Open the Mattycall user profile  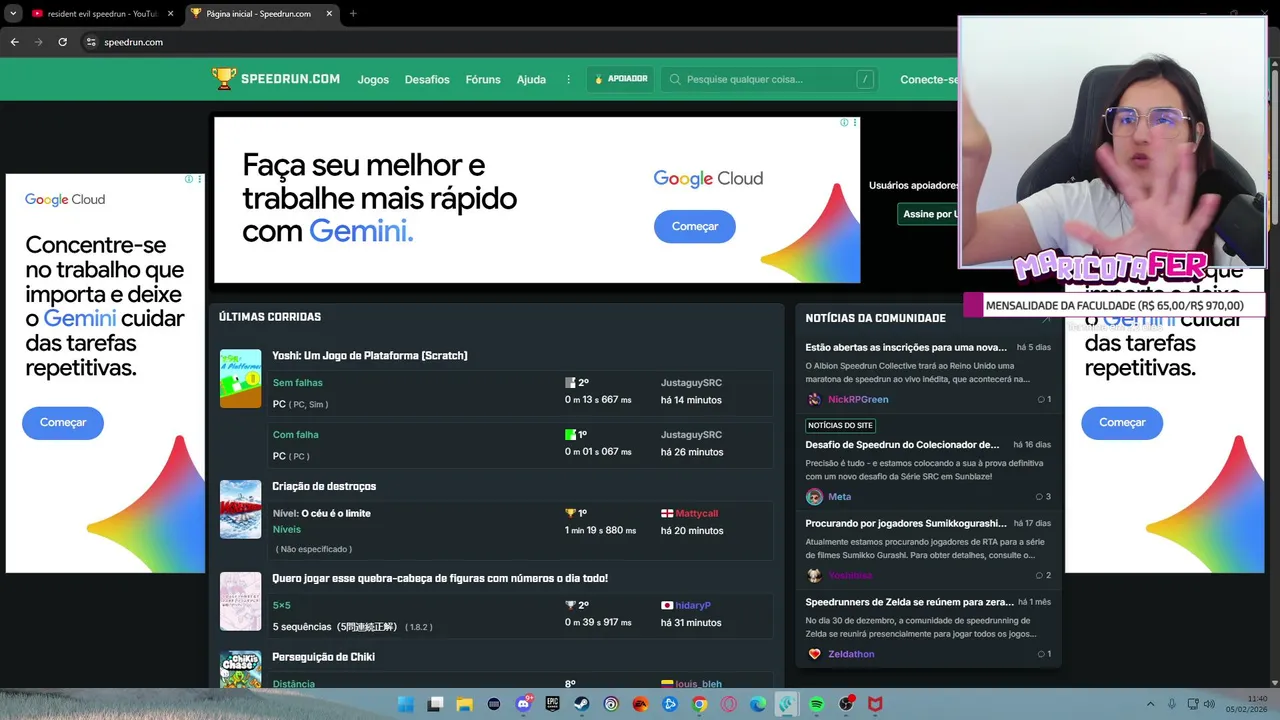coord(697,513)
